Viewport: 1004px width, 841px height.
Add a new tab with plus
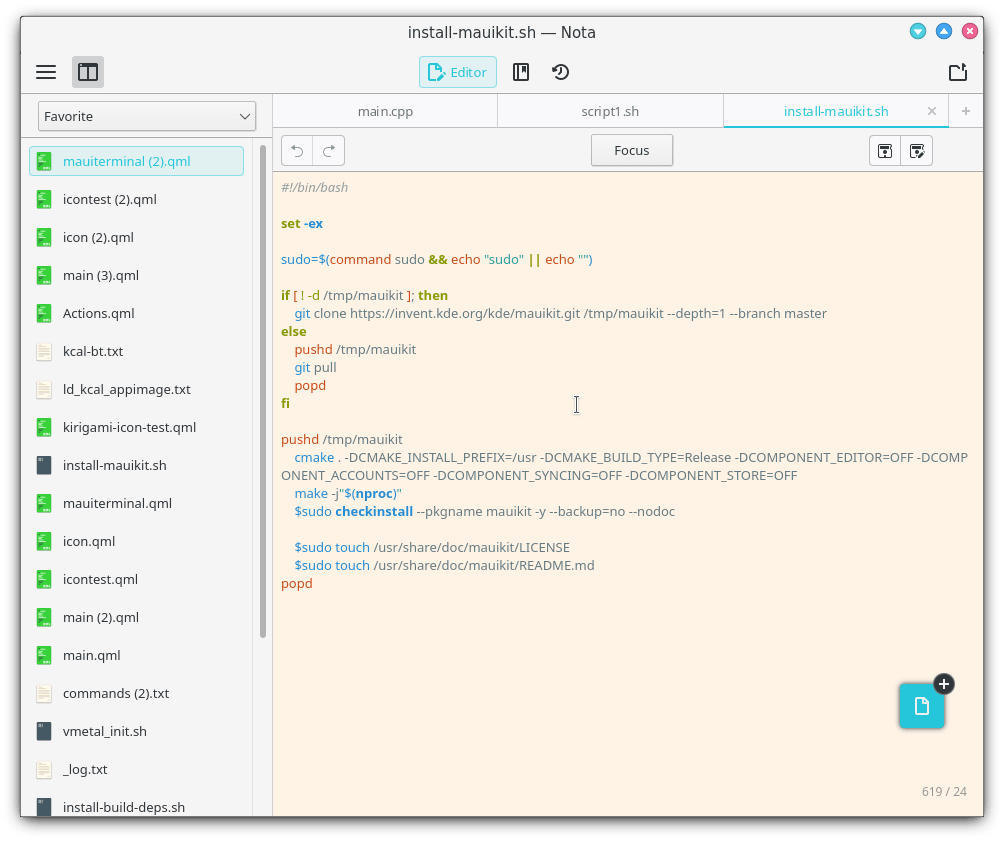tap(966, 111)
